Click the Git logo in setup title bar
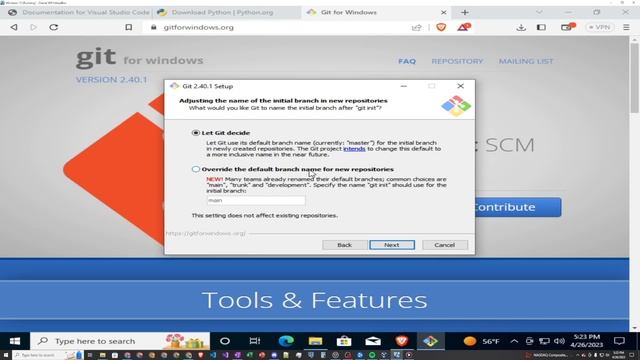This screenshot has height=360, width=640. 175,86
